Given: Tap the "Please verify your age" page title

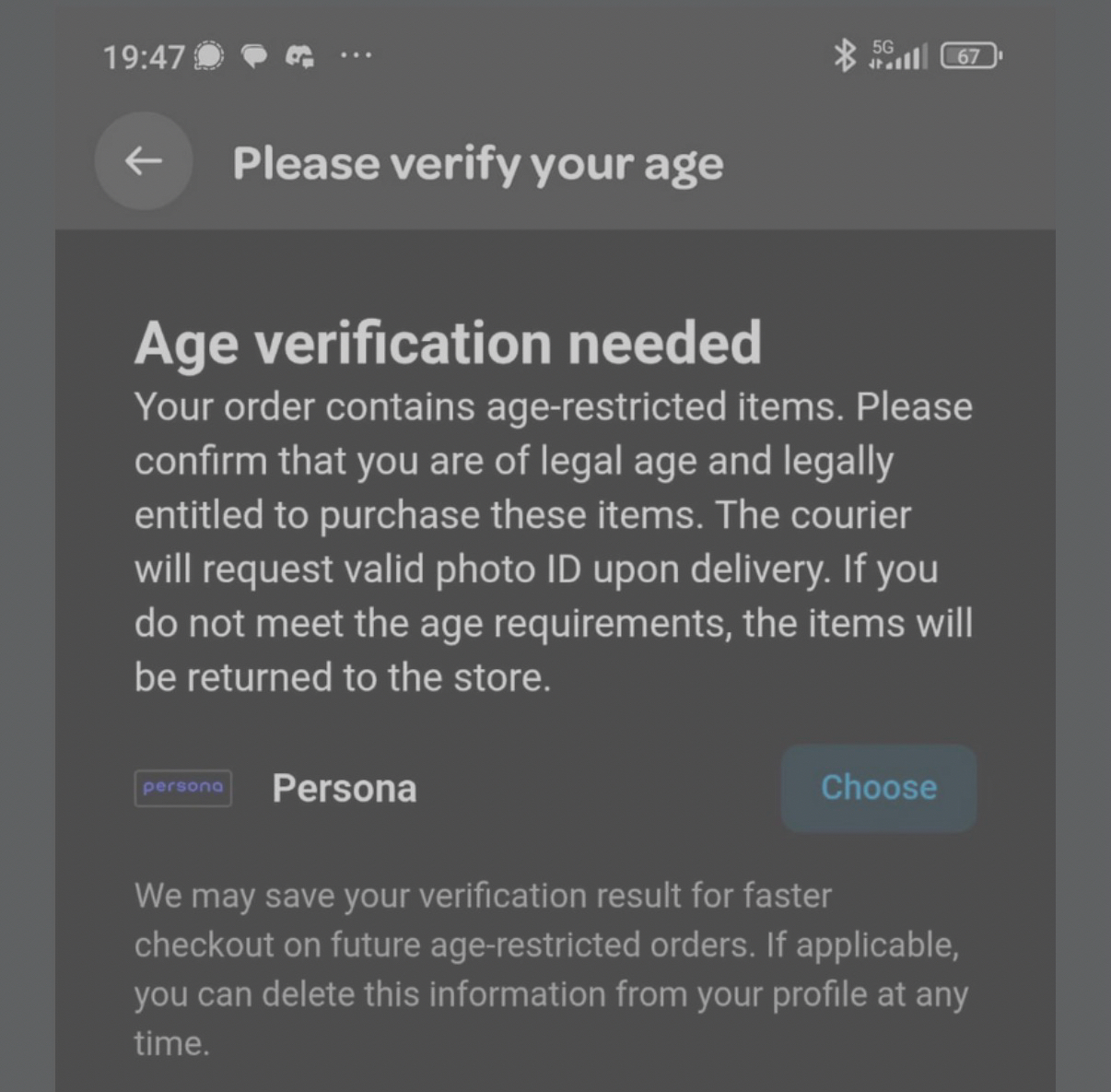Looking at the screenshot, I should click(477, 164).
